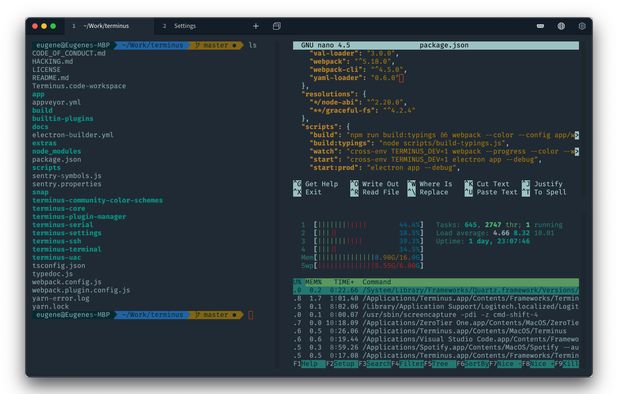Click the "yaml-loader" line in nano
The image size is (618, 394).
point(356,78)
